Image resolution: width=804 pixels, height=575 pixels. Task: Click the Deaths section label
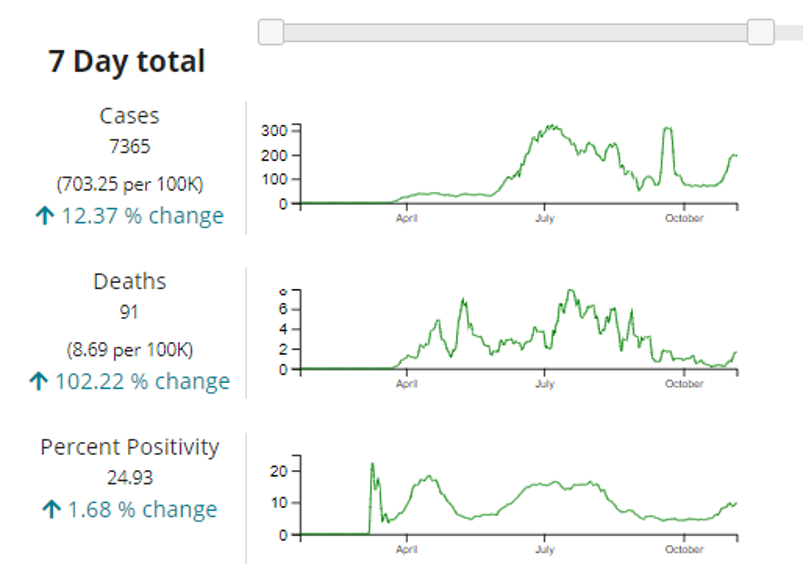click(129, 282)
